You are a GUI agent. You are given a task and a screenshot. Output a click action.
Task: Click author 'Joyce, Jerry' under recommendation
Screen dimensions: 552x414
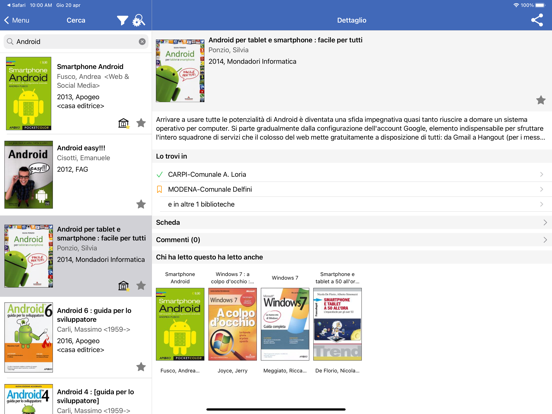pyautogui.click(x=232, y=371)
